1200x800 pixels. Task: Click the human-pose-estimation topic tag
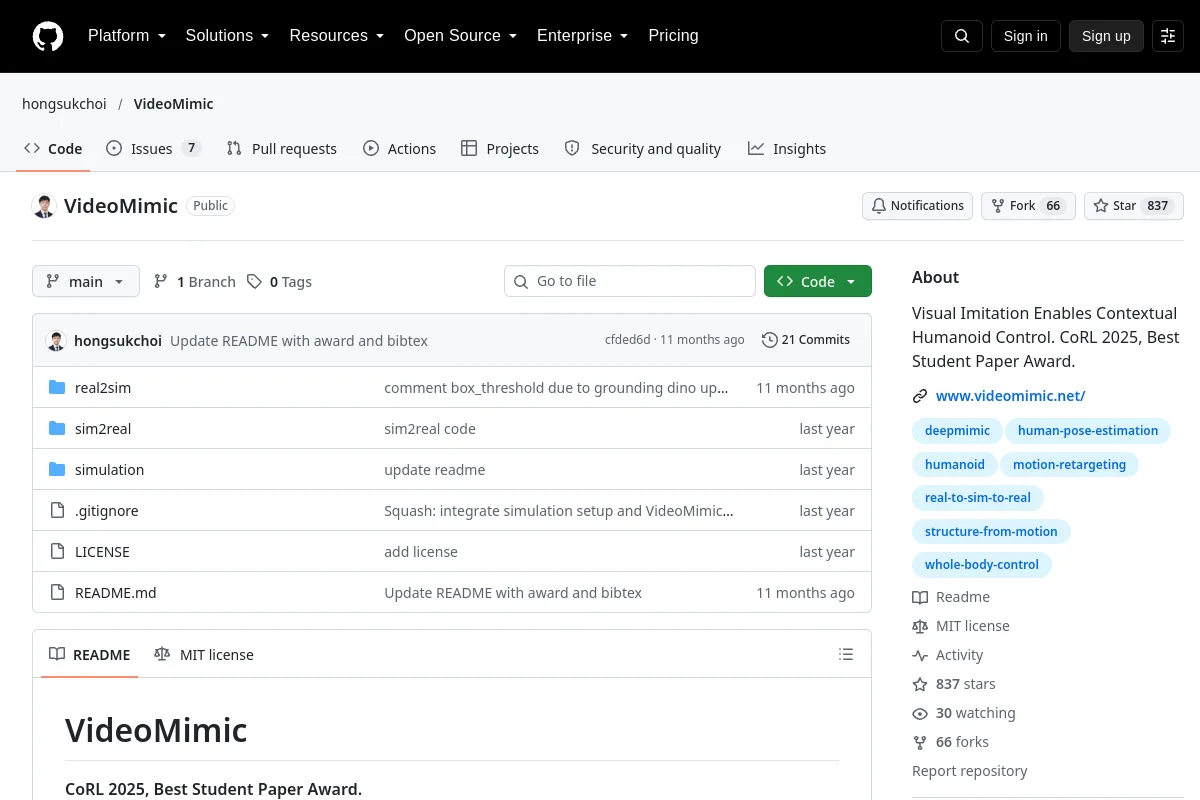[1088, 431]
